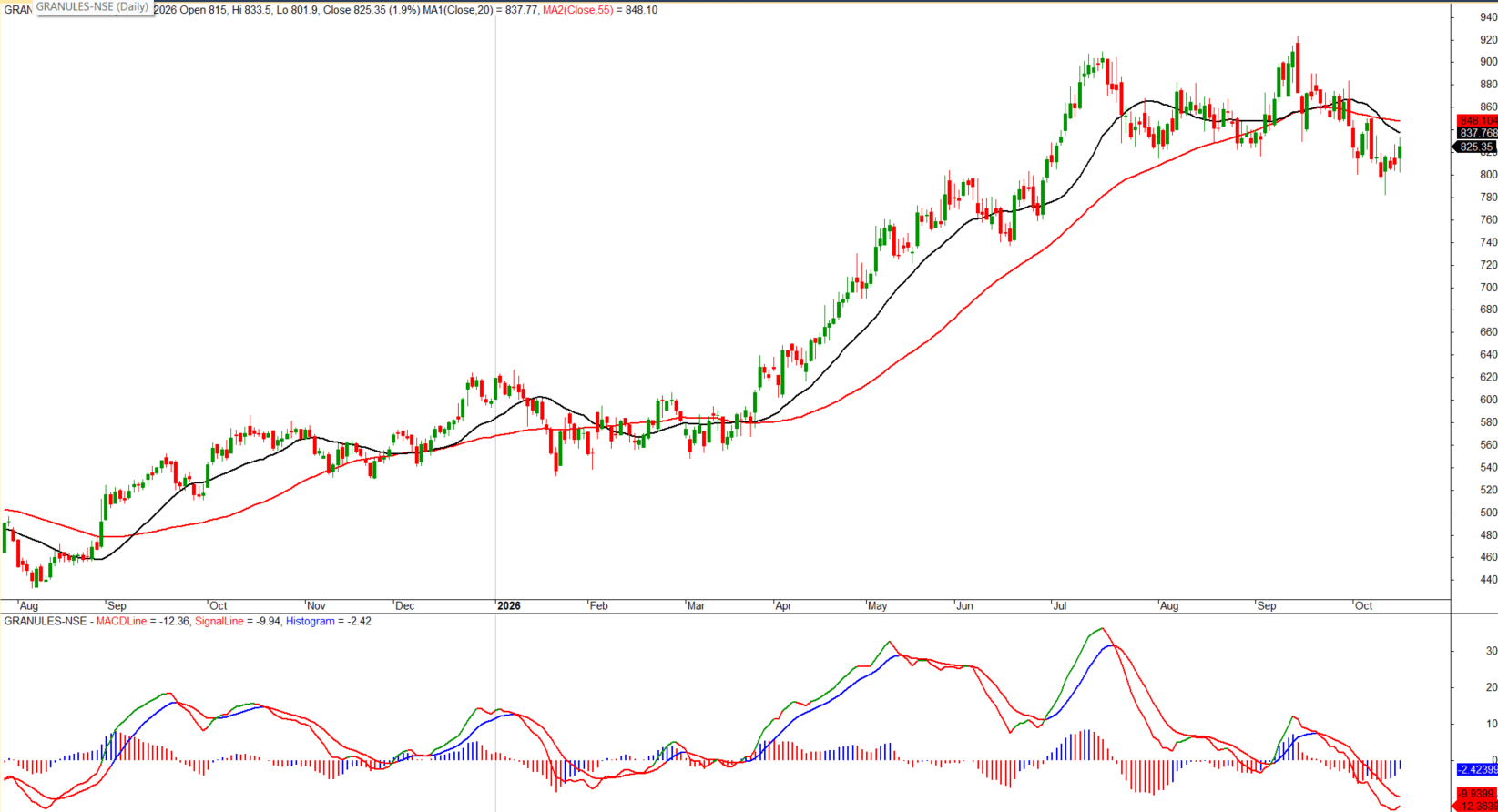This screenshot has width=1498, height=812.
Task: Click the 940 label on price axis
Action: click(x=1488, y=17)
